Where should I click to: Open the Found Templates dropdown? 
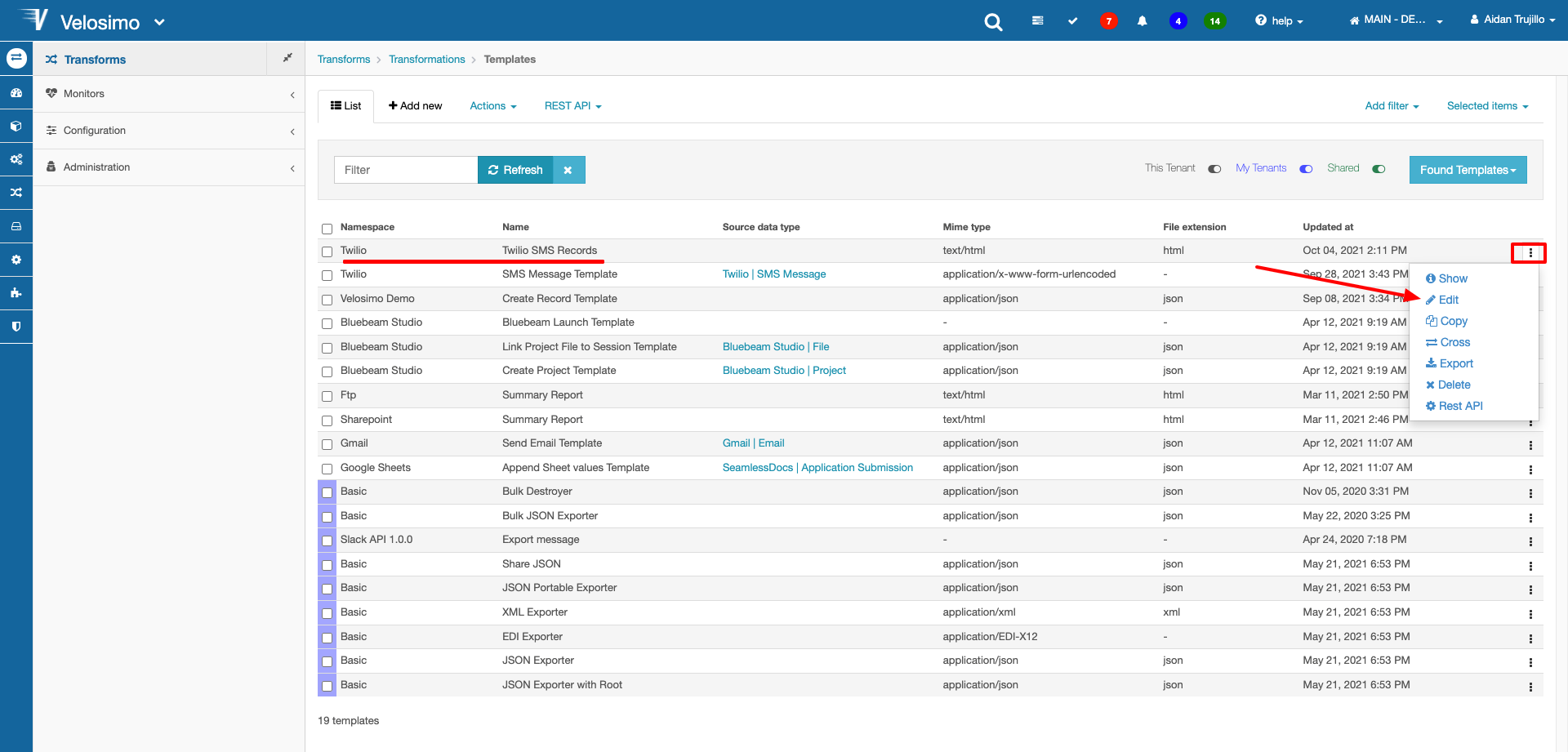point(1468,170)
